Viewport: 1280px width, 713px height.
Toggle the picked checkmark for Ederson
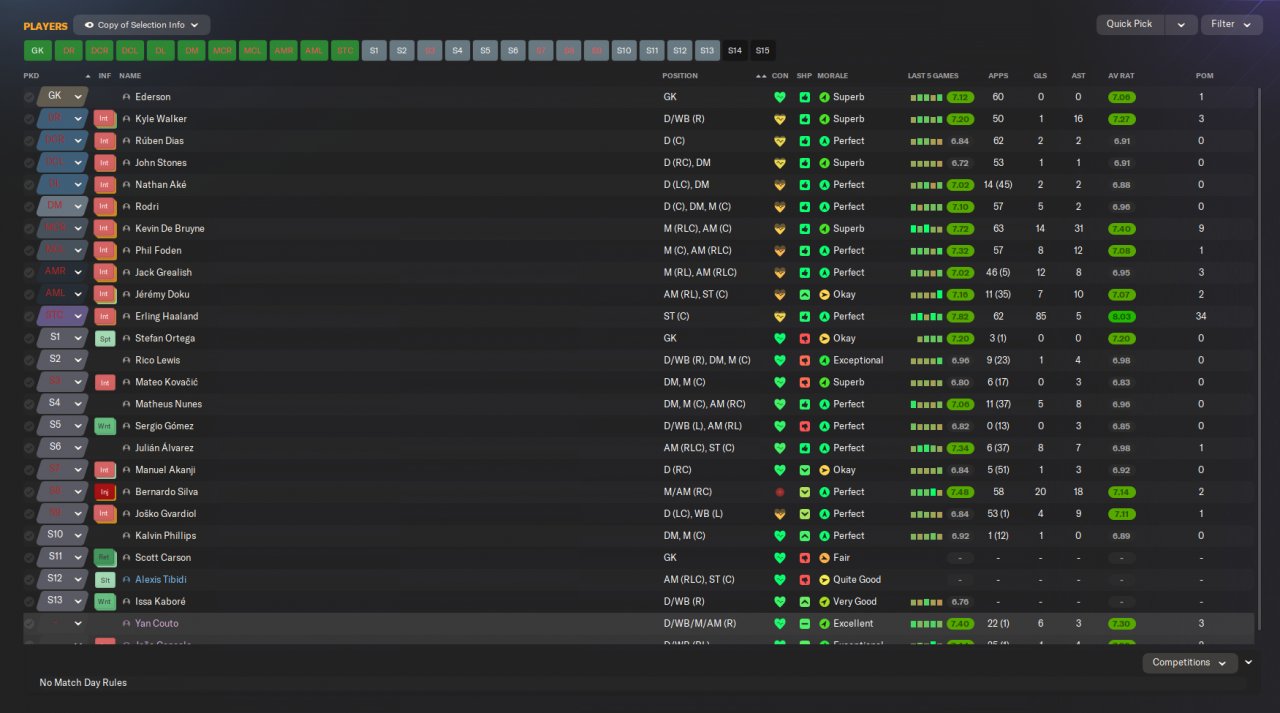pyautogui.click(x=29, y=97)
